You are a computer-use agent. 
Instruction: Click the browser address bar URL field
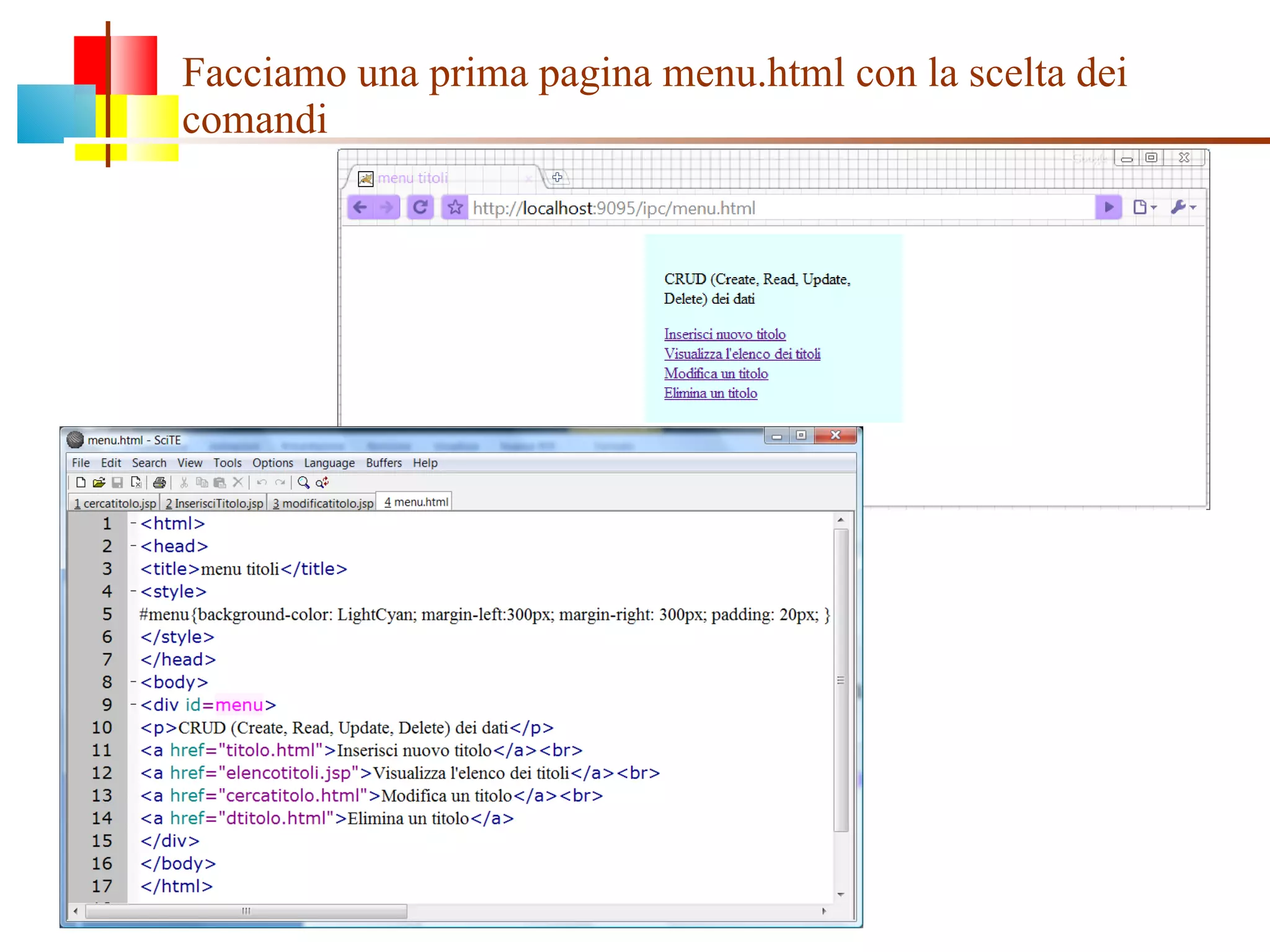point(780,208)
